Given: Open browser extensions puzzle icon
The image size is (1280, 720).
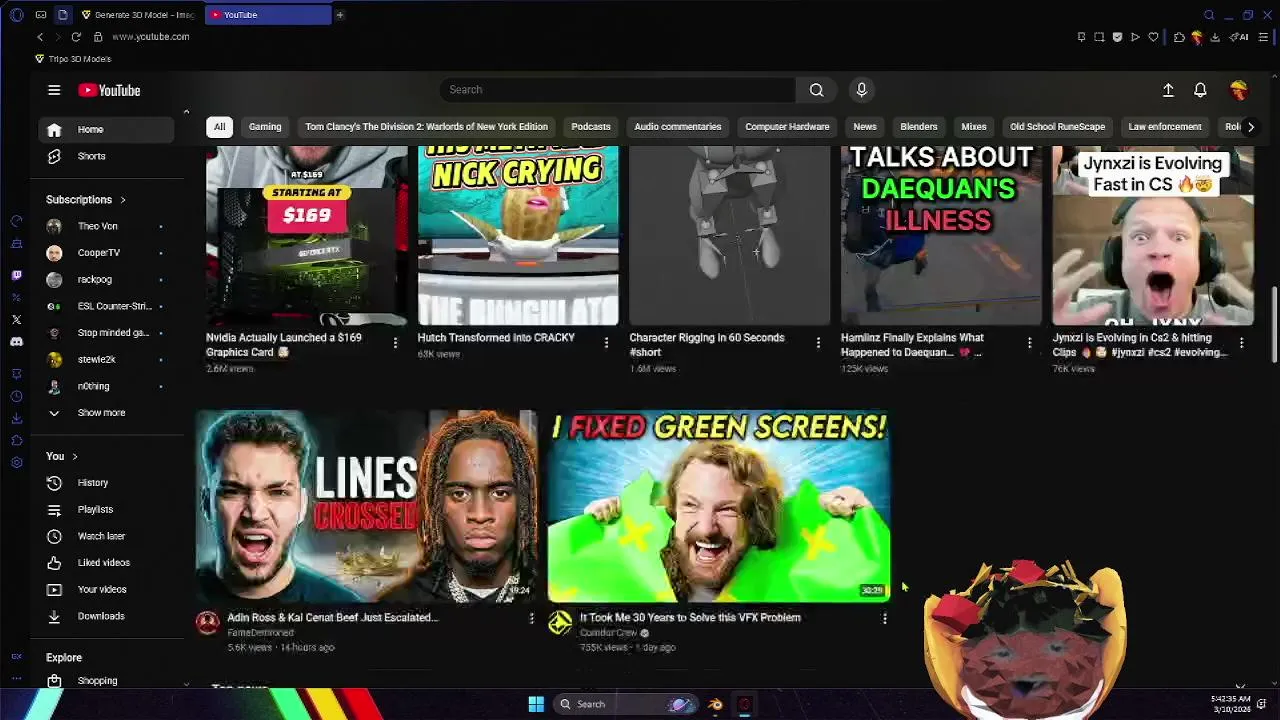Looking at the screenshot, I should (x=1179, y=37).
